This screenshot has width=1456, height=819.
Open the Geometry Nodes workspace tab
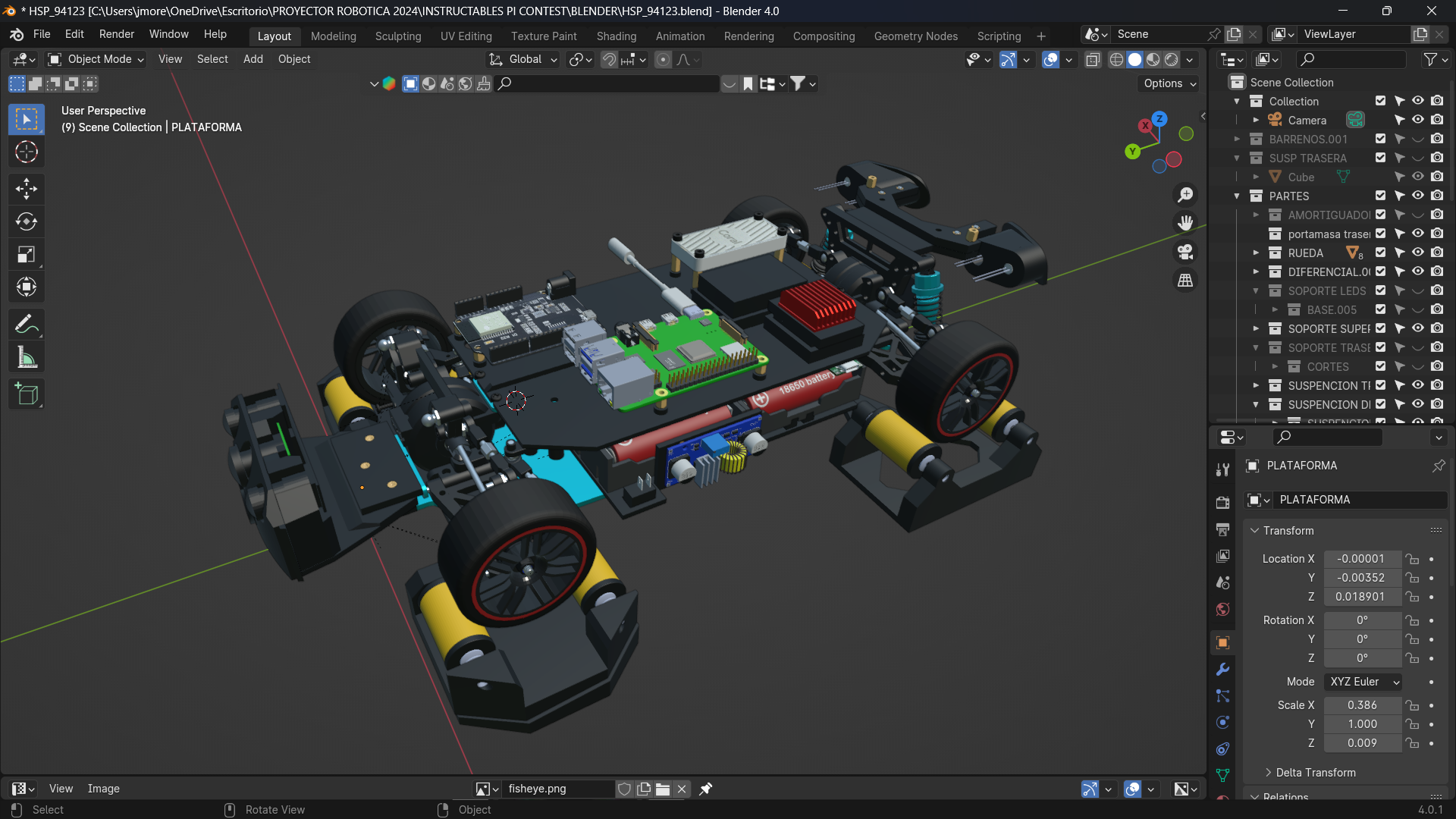point(915,36)
